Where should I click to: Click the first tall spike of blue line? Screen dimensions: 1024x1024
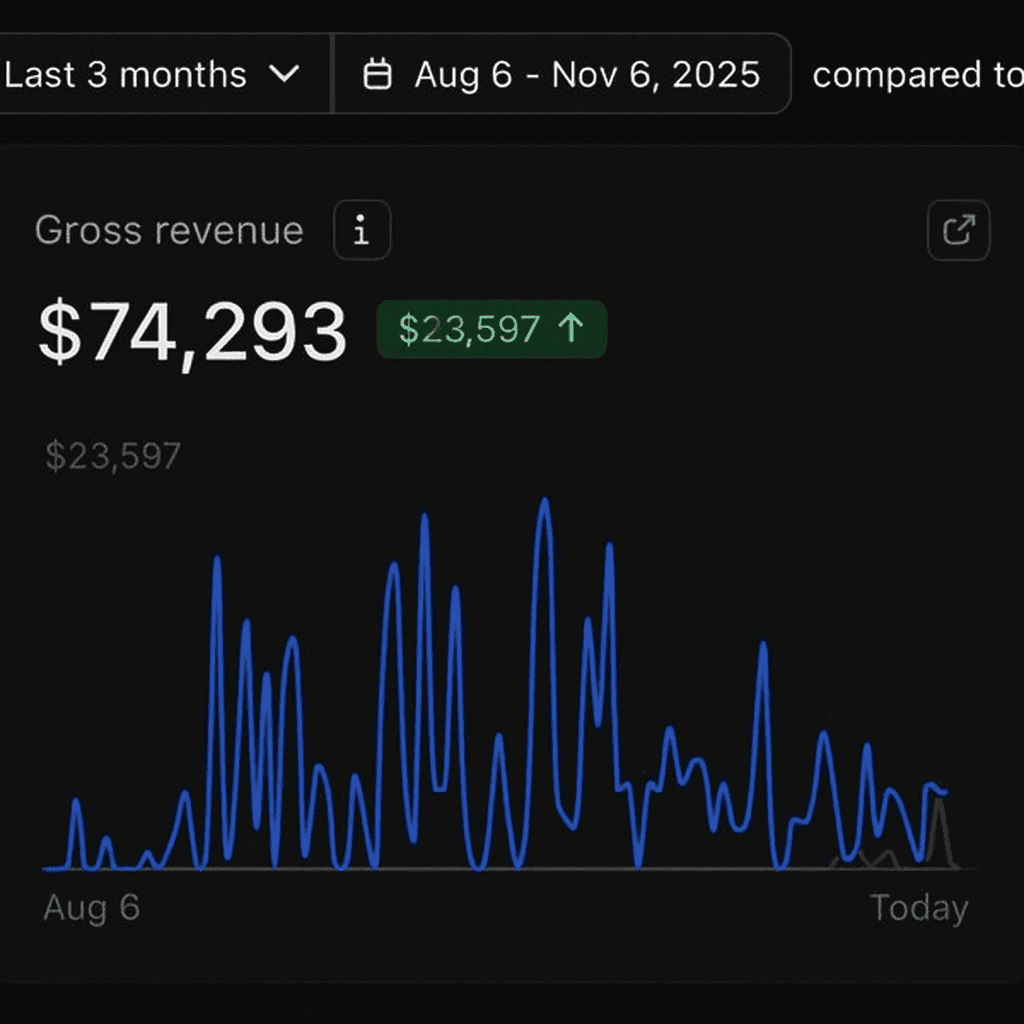pos(217,559)
